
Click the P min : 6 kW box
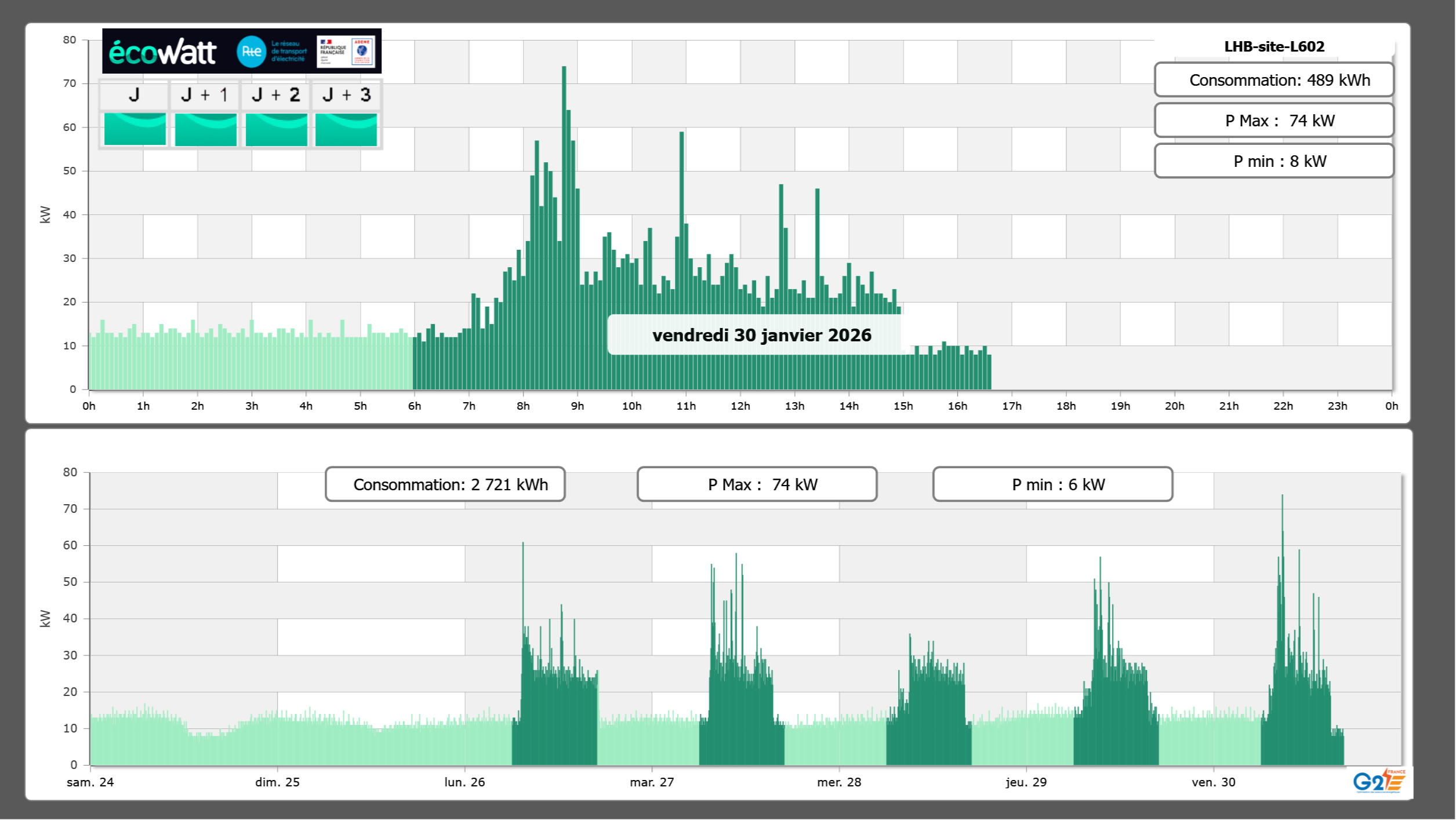tap(1052, 484)
